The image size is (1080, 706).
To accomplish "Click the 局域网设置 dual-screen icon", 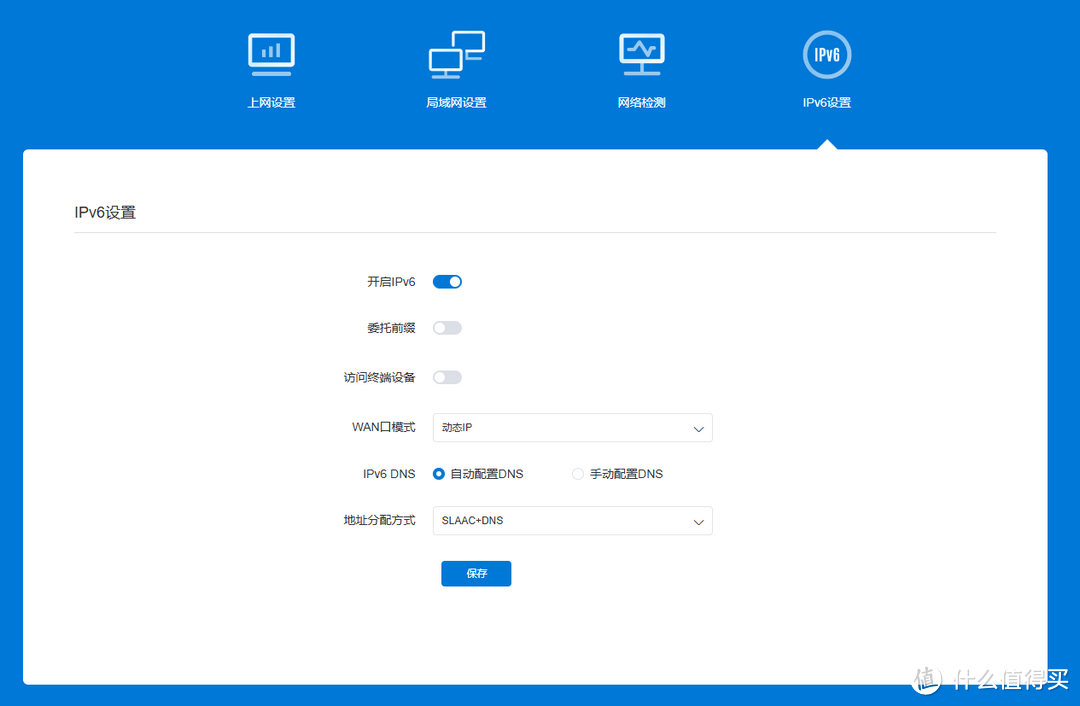I will coord(456,55).
